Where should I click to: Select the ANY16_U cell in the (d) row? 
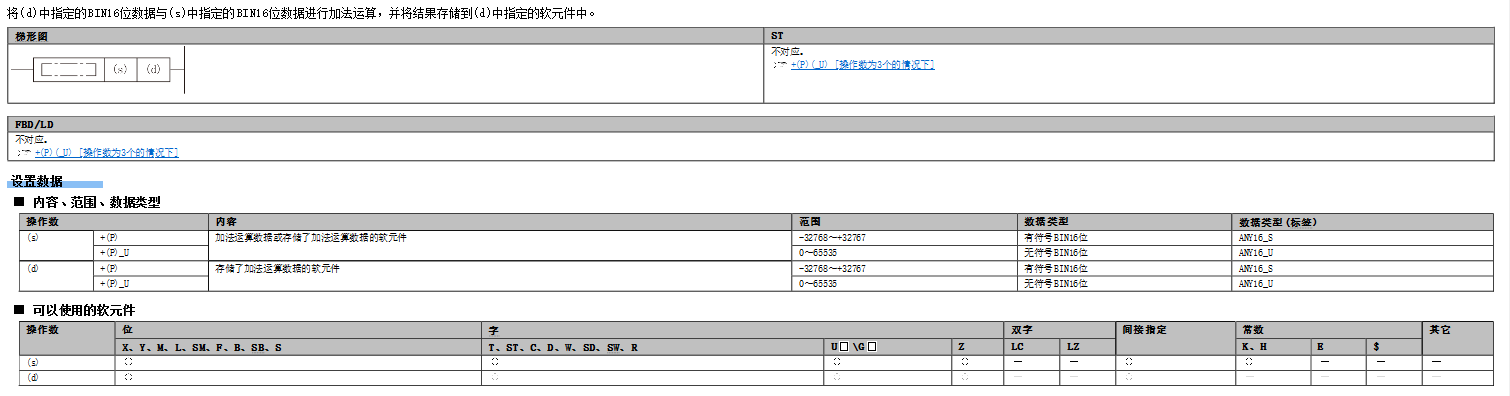1256,283
